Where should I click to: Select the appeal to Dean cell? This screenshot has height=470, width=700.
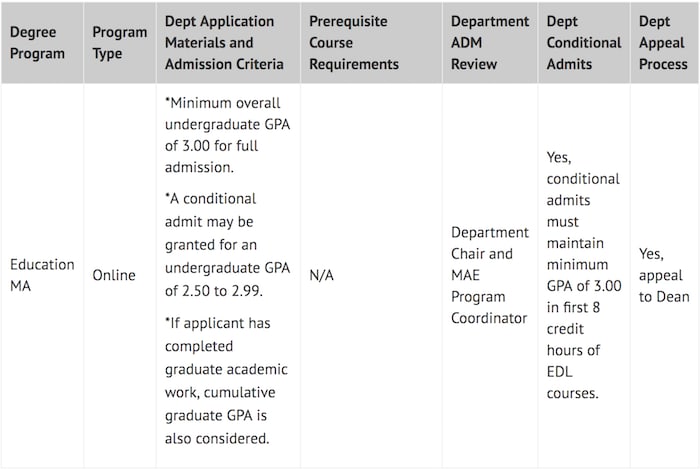664,275
